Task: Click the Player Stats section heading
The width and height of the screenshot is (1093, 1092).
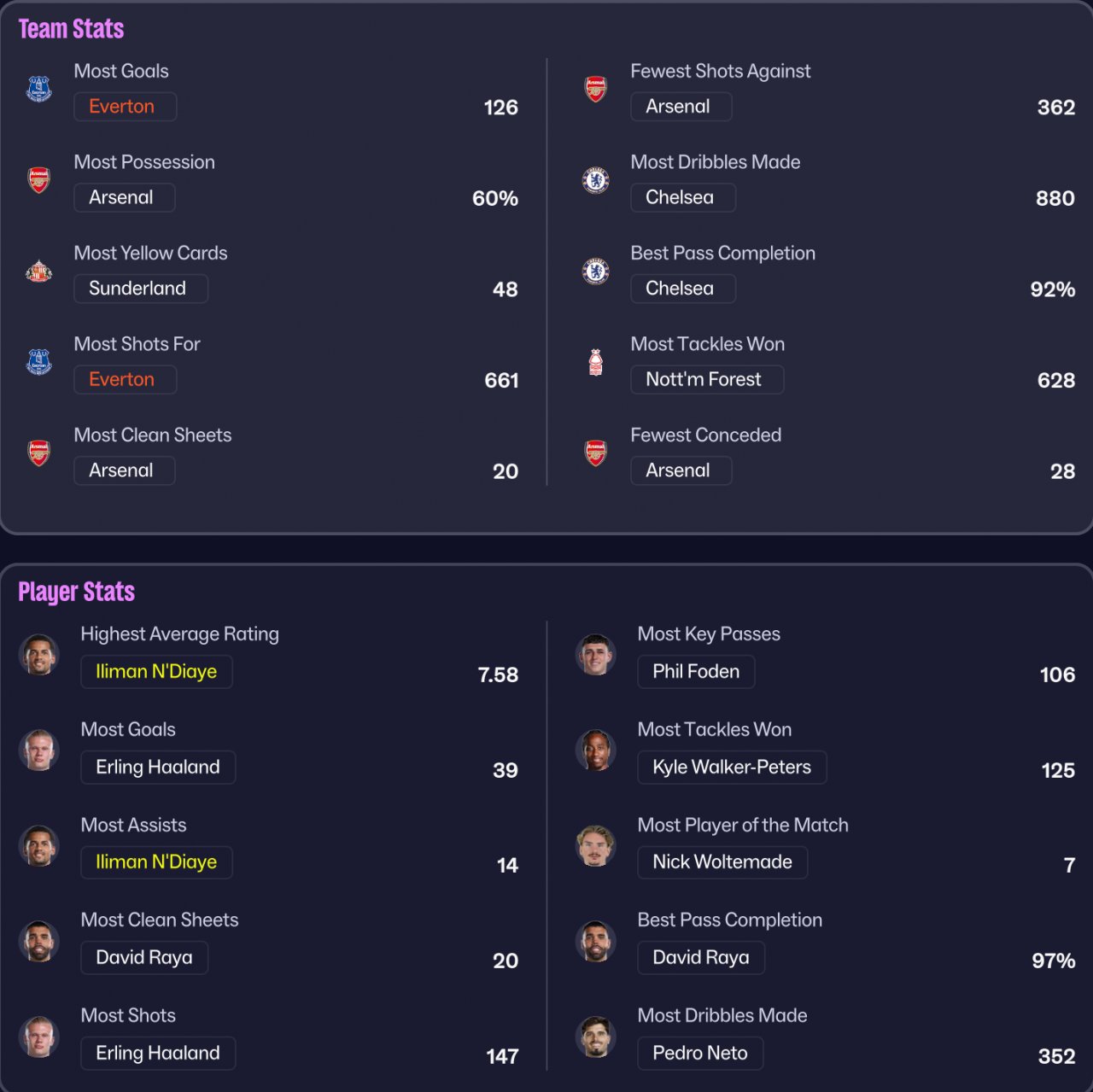Action: click(77, 592)
